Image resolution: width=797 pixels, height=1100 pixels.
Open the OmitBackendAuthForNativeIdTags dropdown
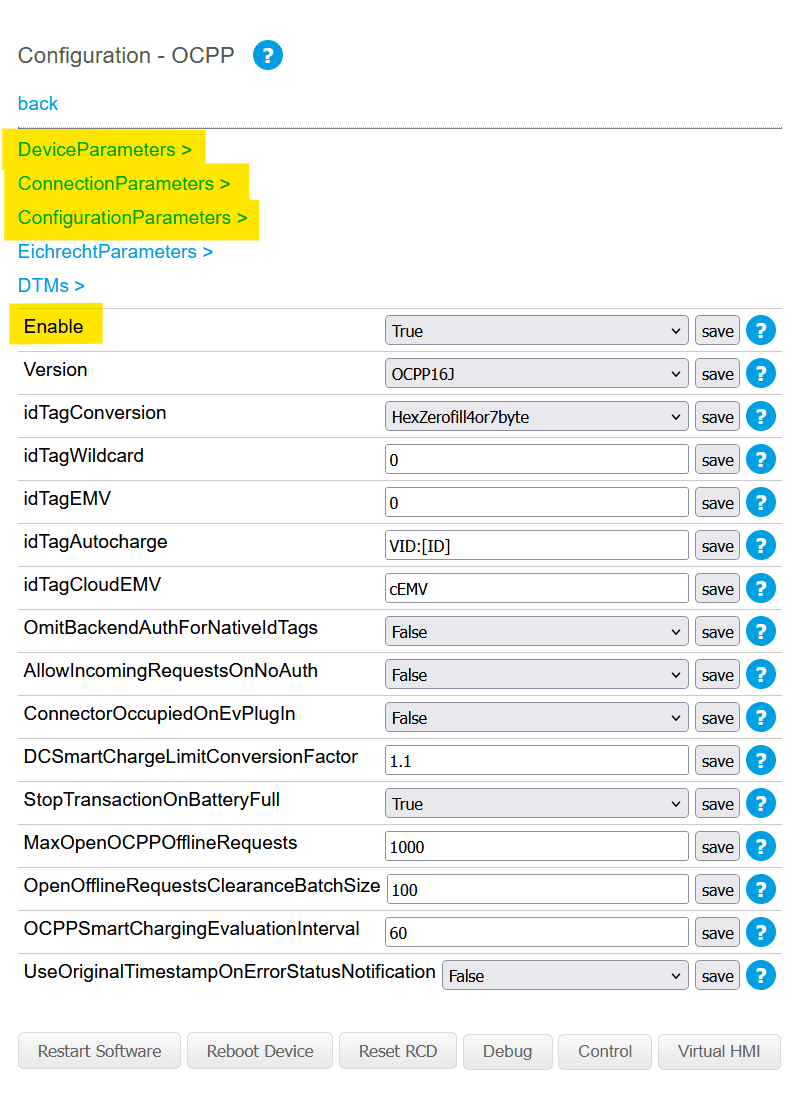pyautogui.click(x=537, y=631)
